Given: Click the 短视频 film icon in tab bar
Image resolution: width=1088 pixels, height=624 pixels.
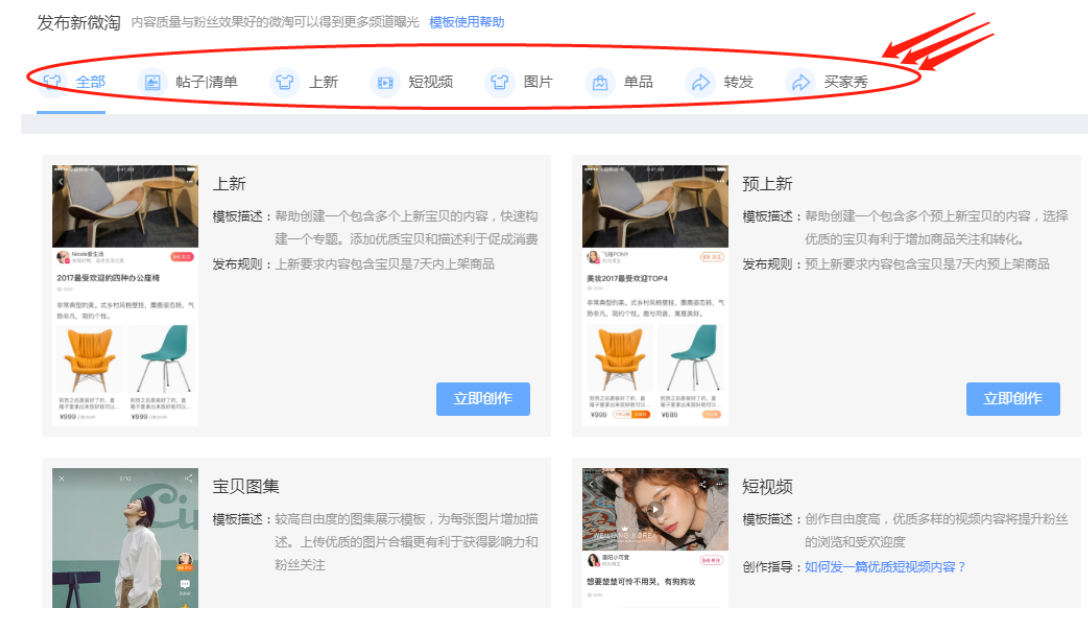Looking at the screenshot, I should [385, 83].
